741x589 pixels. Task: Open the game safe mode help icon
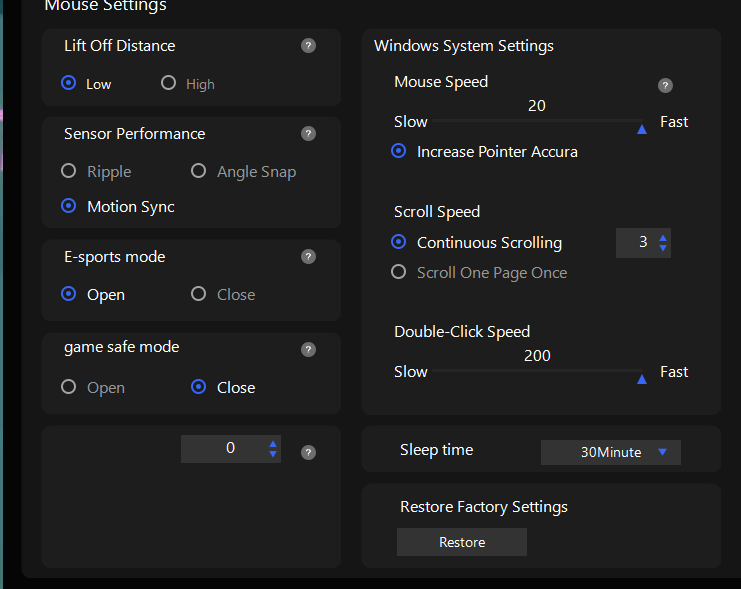point(308,349)
